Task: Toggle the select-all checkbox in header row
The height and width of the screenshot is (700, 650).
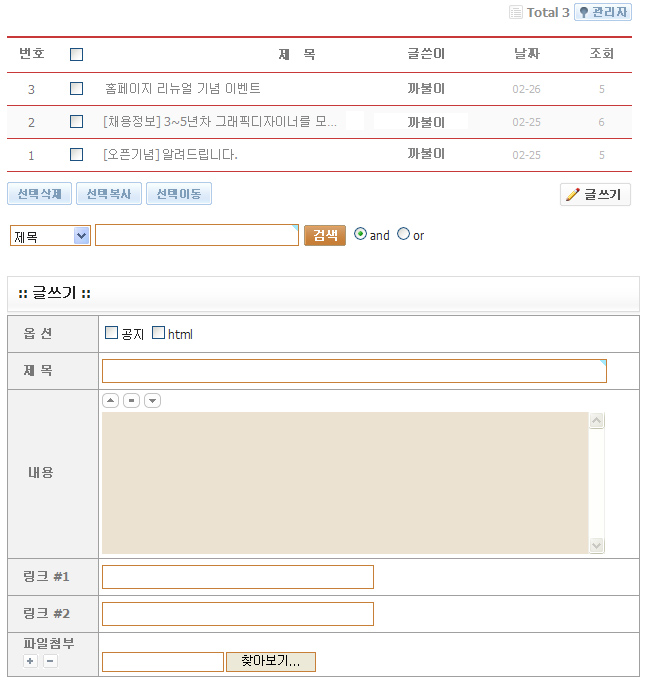Action: click(x=76, y=54)
